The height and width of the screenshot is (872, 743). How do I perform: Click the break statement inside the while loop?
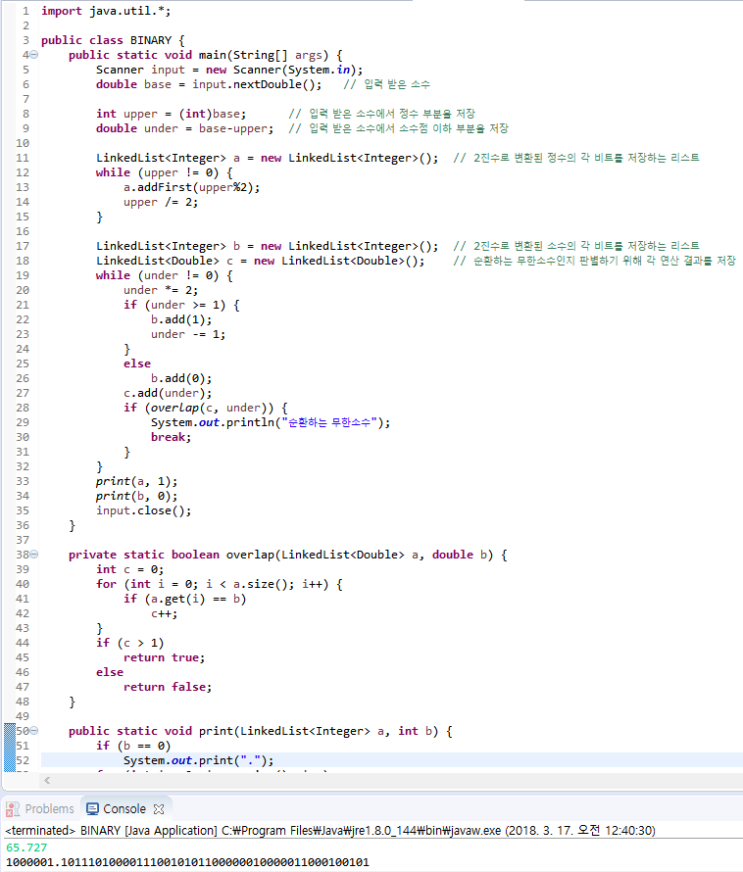[170, 437]
